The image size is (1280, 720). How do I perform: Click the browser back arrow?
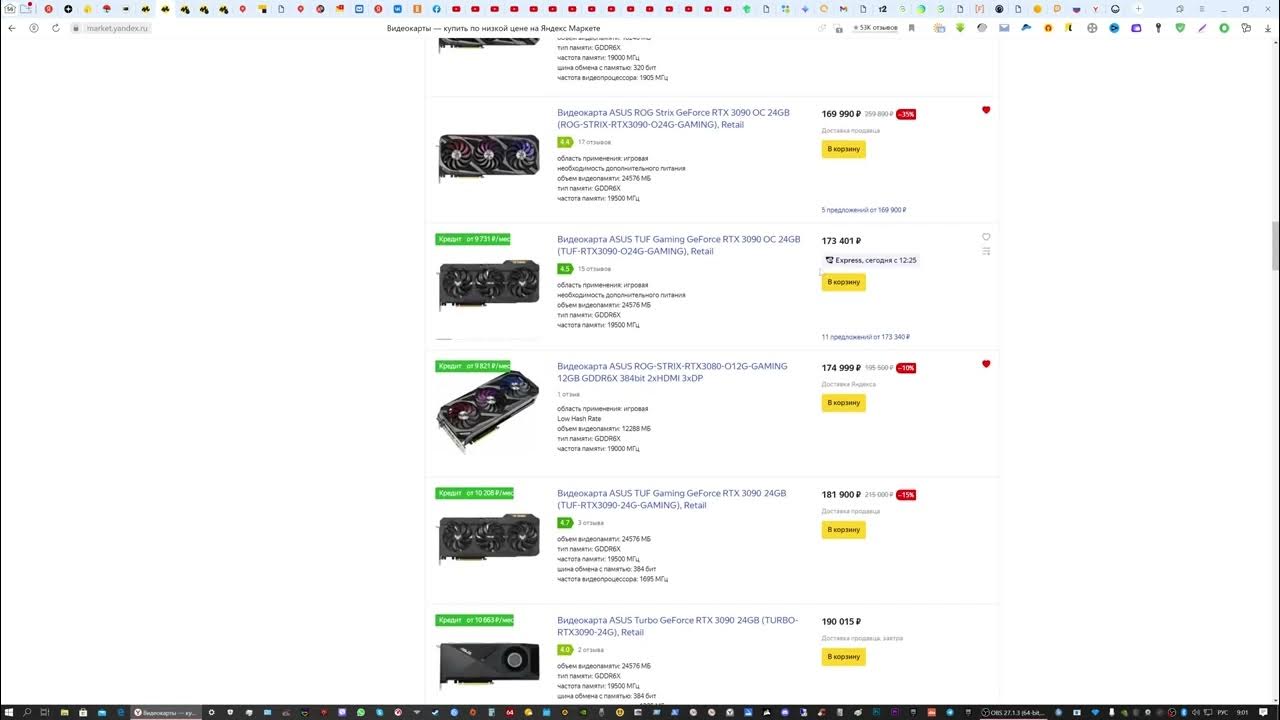12,28
